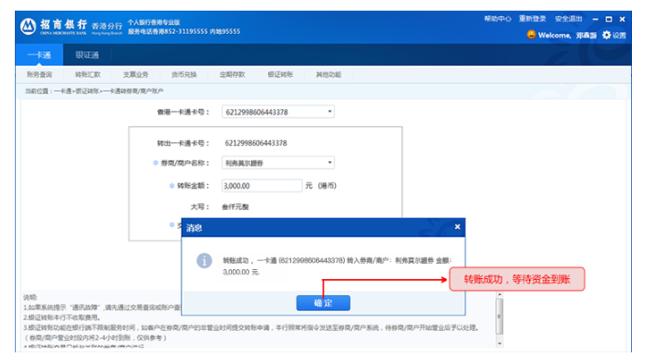The image size is (645, 364).
Task: Open the 定期存款 menu
Action: pos(232,75)
